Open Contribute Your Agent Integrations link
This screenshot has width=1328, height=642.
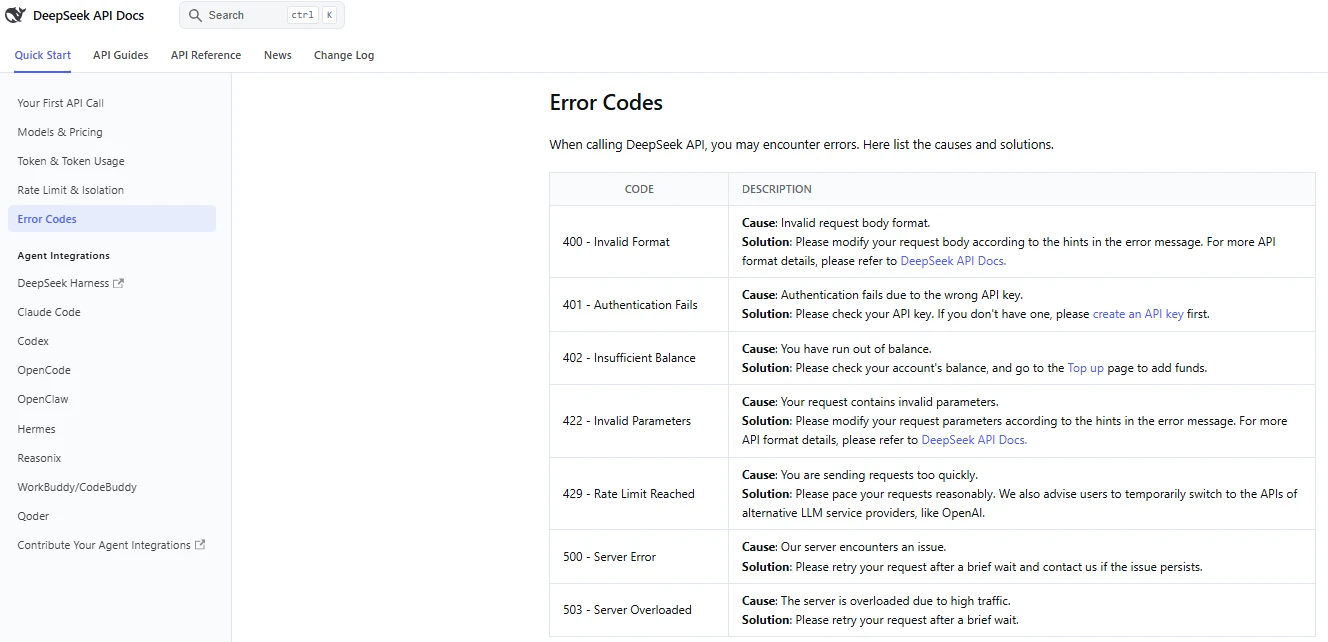[112, 545]
